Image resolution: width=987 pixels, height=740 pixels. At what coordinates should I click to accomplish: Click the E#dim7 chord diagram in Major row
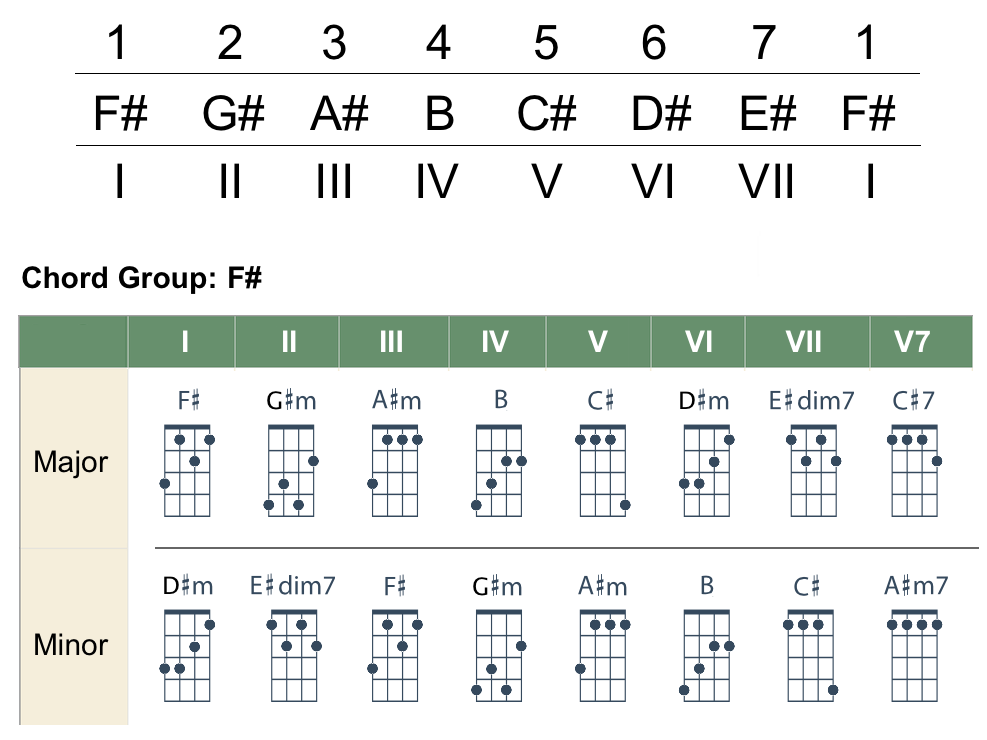(813, 470)
